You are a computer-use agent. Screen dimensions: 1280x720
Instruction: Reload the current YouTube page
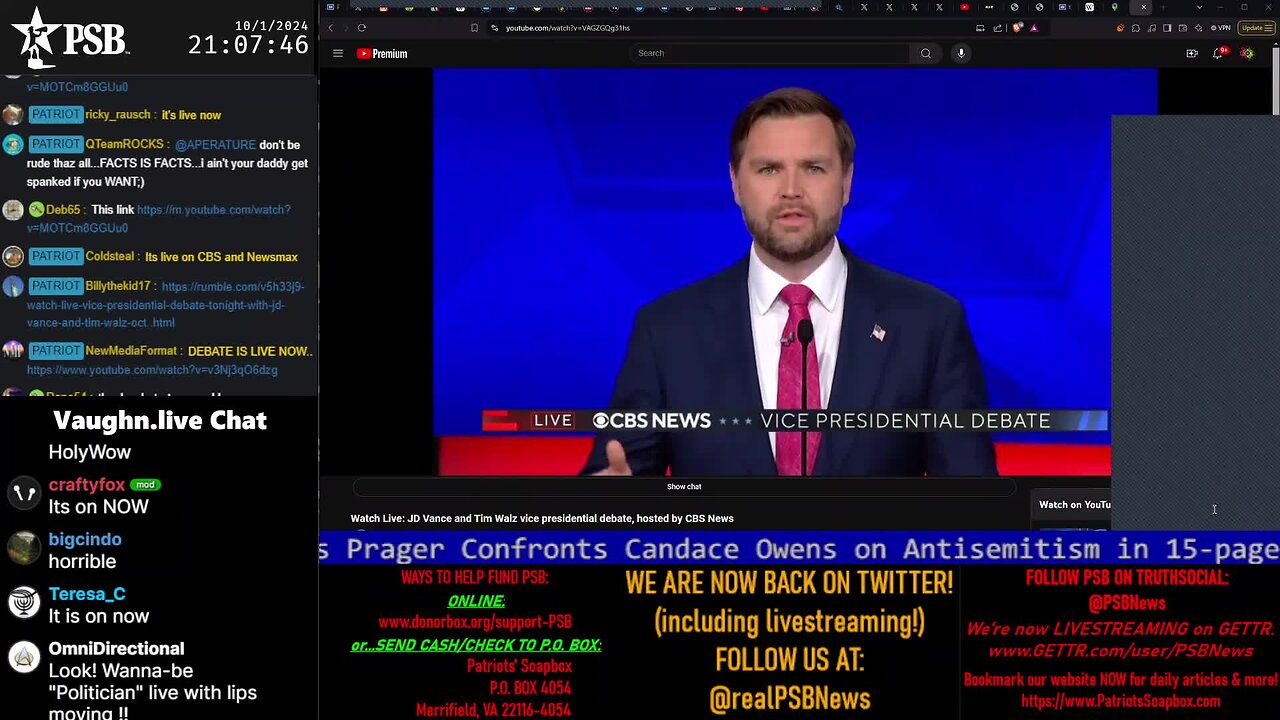pos(362,28)
